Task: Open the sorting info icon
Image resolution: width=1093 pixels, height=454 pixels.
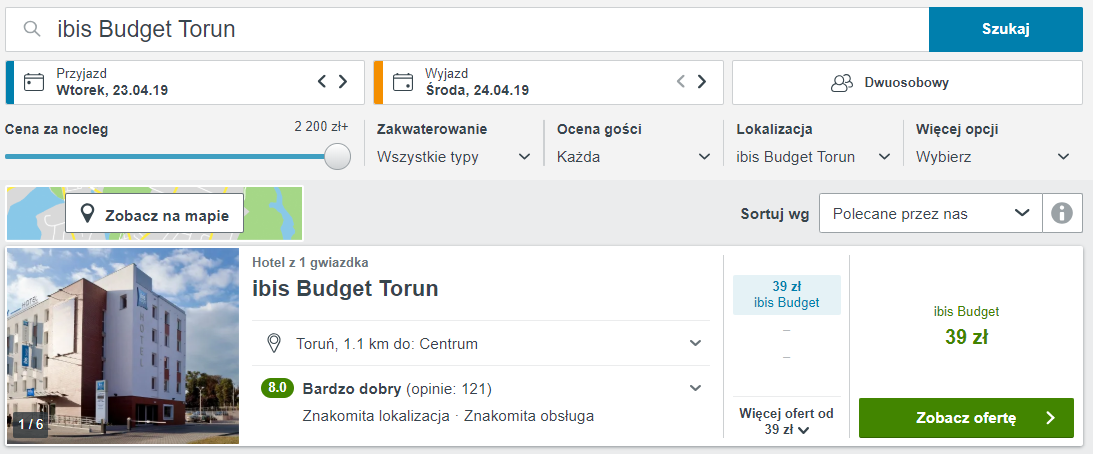Action: pyautogui.click(x=1062, y=213)
